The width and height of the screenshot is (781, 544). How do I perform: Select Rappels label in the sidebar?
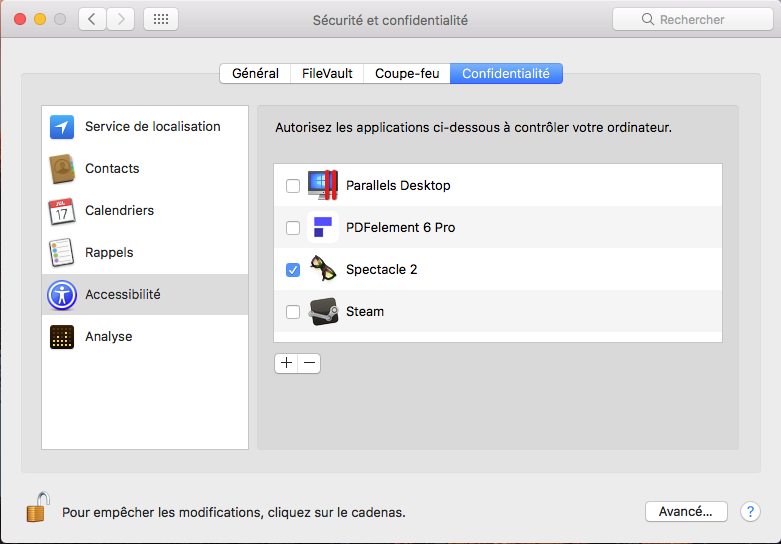109,253
